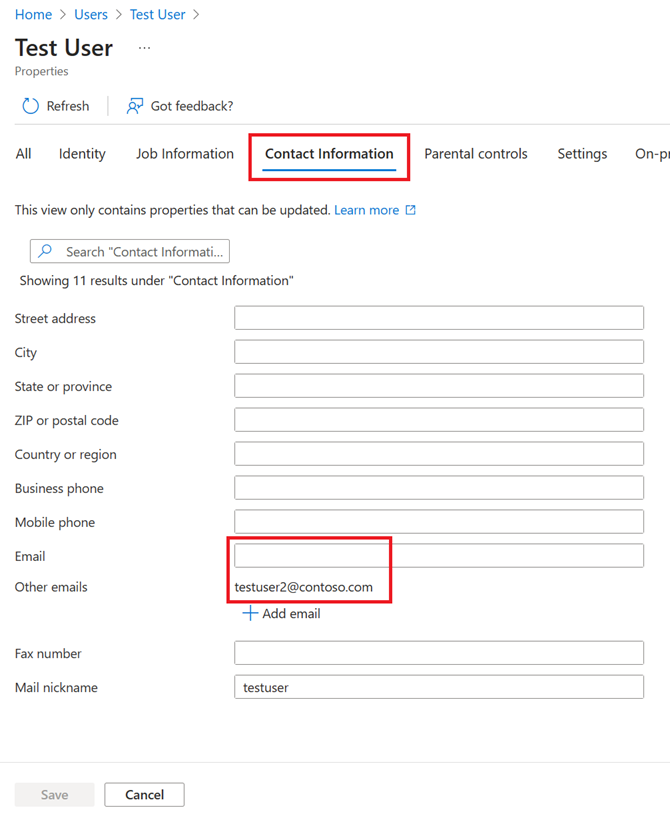Click the plus icon beside Add email
This screenshot has width=670, height=816.
click(250, 613)
